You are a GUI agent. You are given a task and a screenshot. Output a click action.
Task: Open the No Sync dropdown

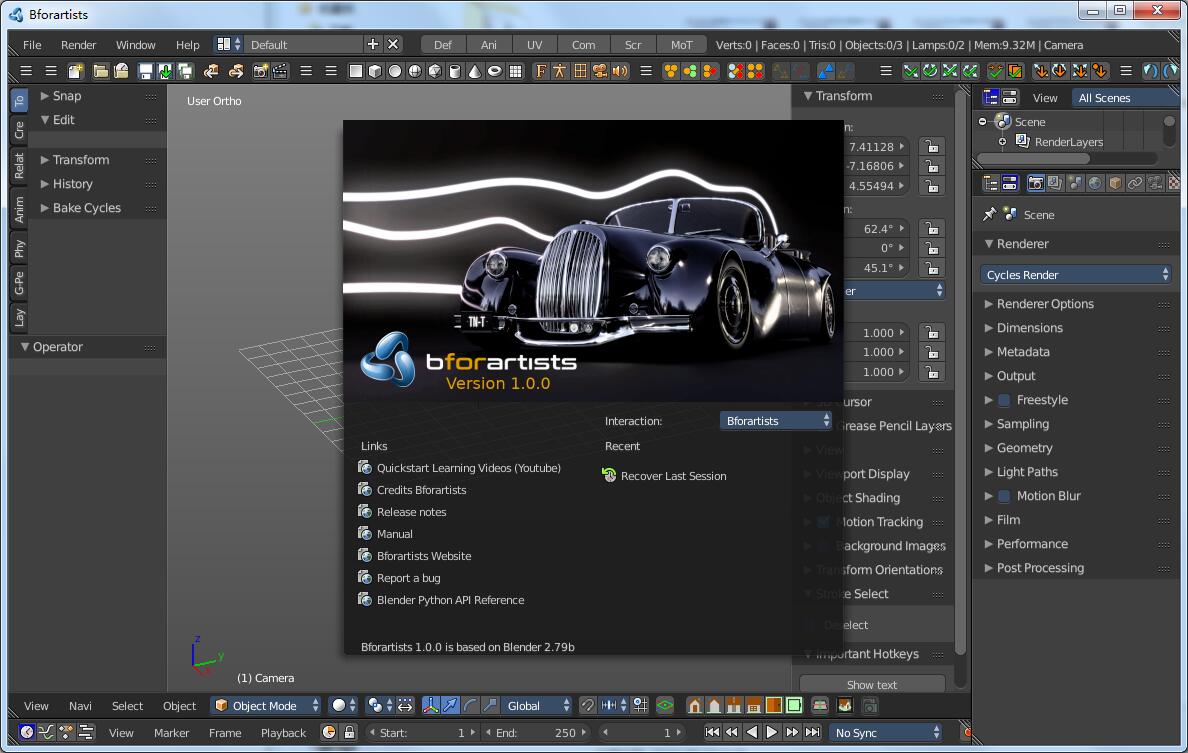click(886, 733)
